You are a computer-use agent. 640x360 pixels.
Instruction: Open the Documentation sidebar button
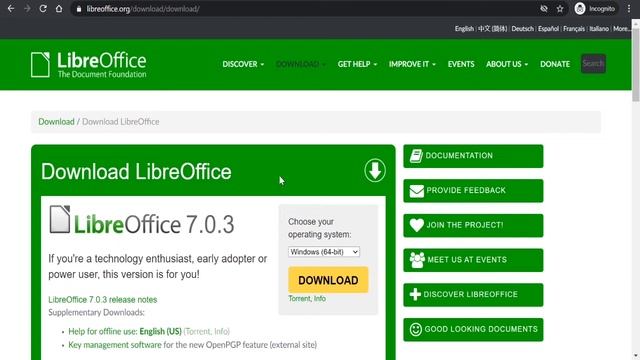click(473, 156)
